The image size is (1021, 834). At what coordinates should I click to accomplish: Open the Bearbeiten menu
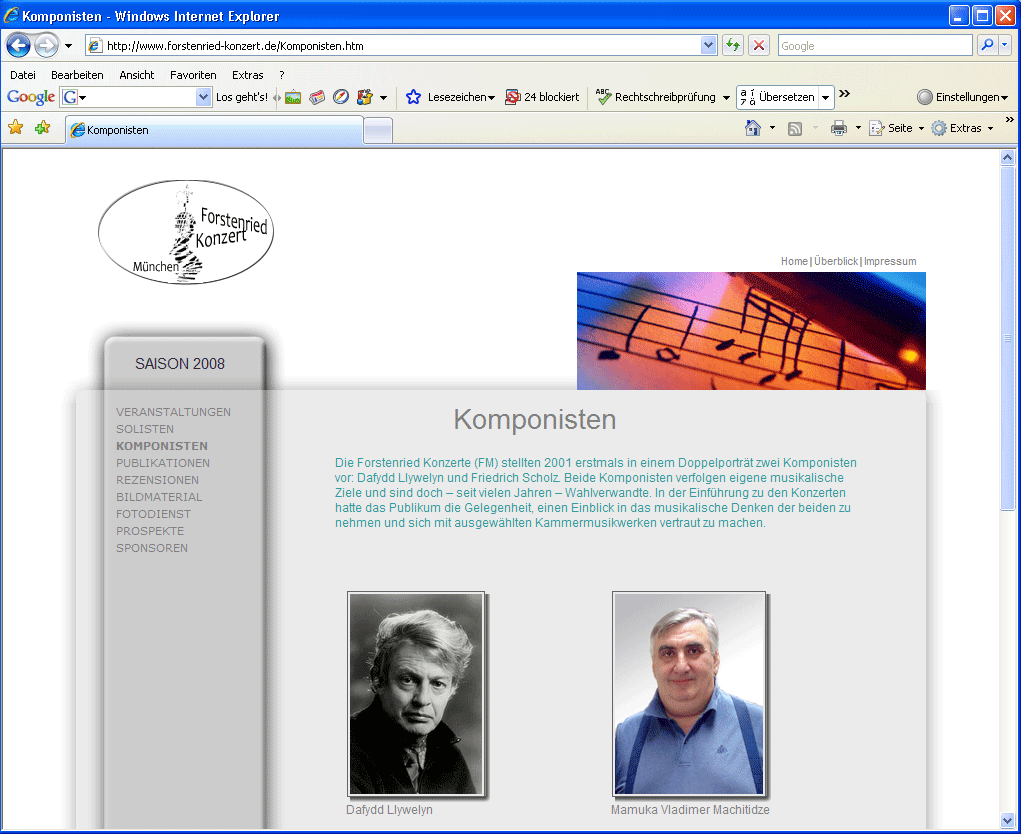[77, 75]
